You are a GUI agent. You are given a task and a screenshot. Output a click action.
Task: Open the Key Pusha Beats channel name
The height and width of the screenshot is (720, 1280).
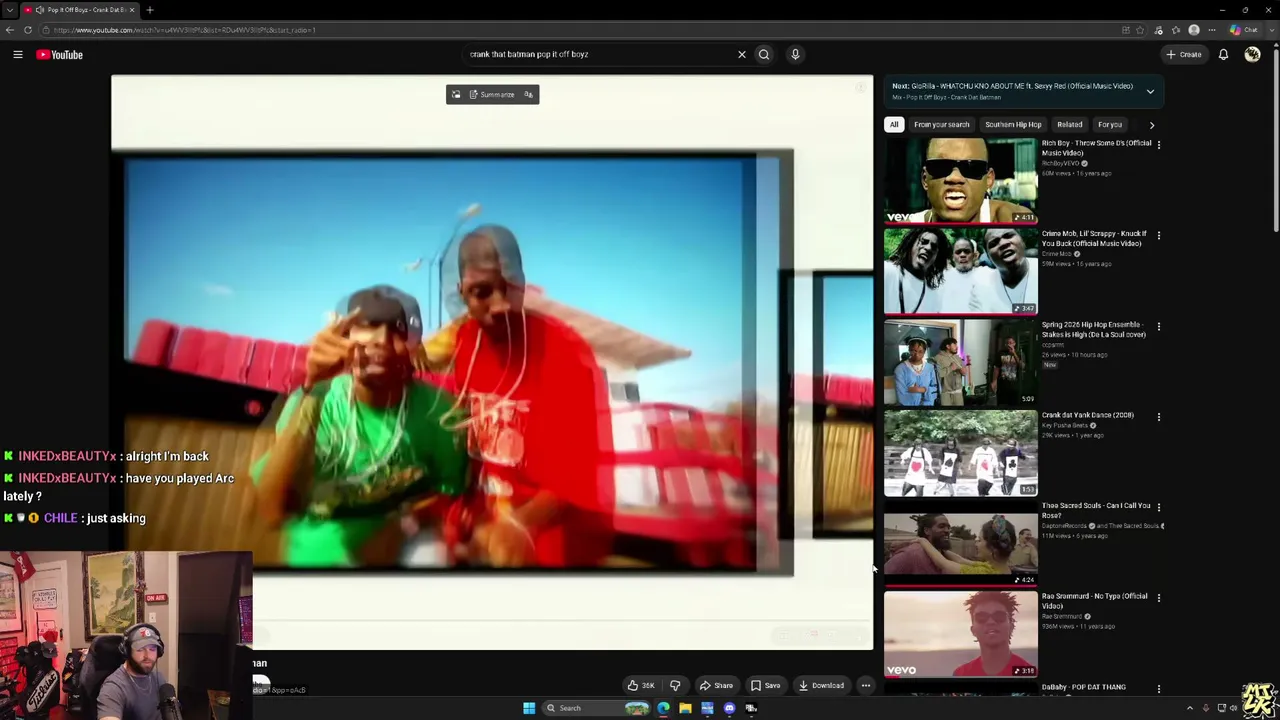point(1065,425)
